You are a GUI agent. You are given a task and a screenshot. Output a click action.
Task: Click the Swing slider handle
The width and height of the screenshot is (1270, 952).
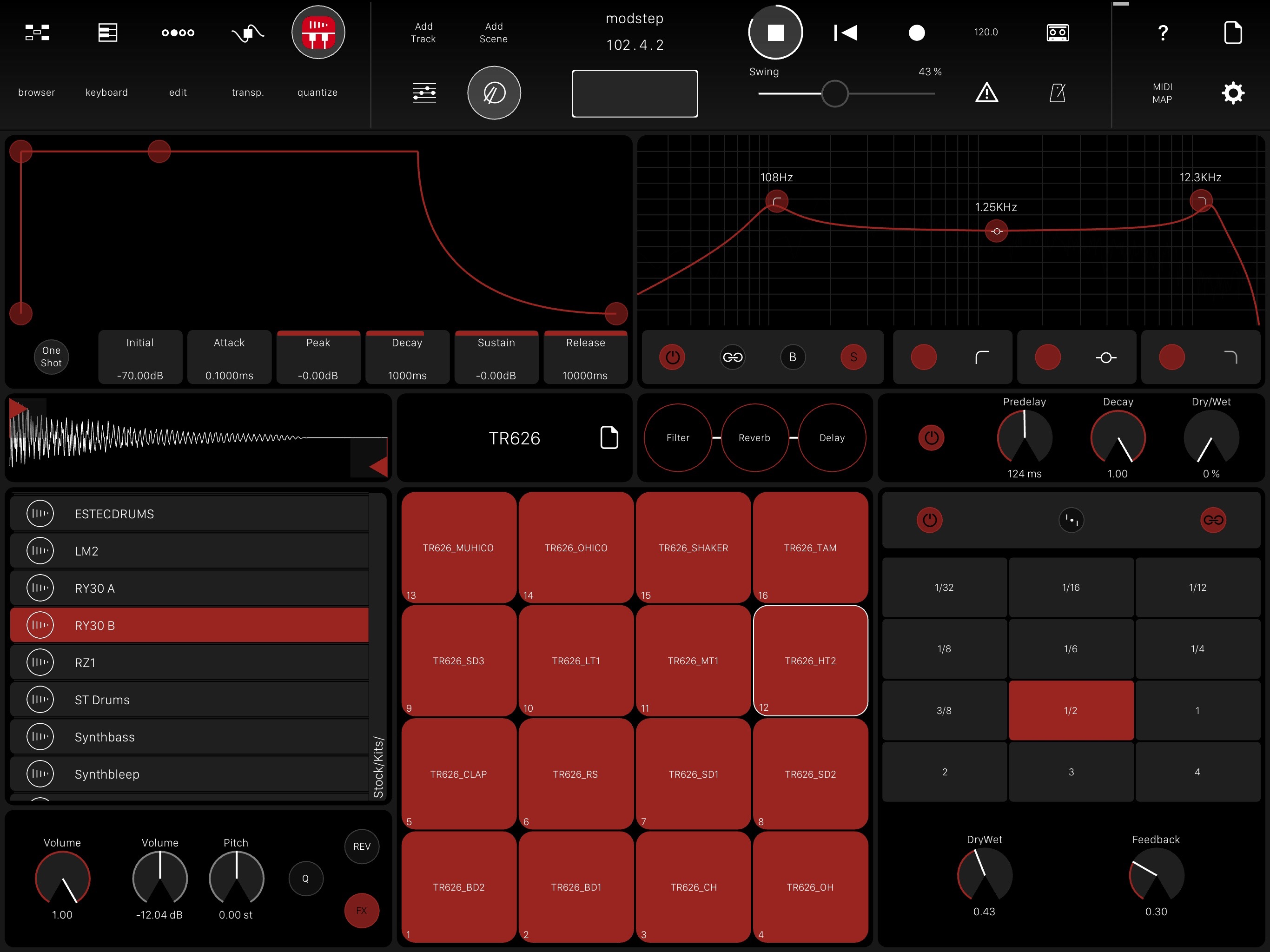click(834, 93)
